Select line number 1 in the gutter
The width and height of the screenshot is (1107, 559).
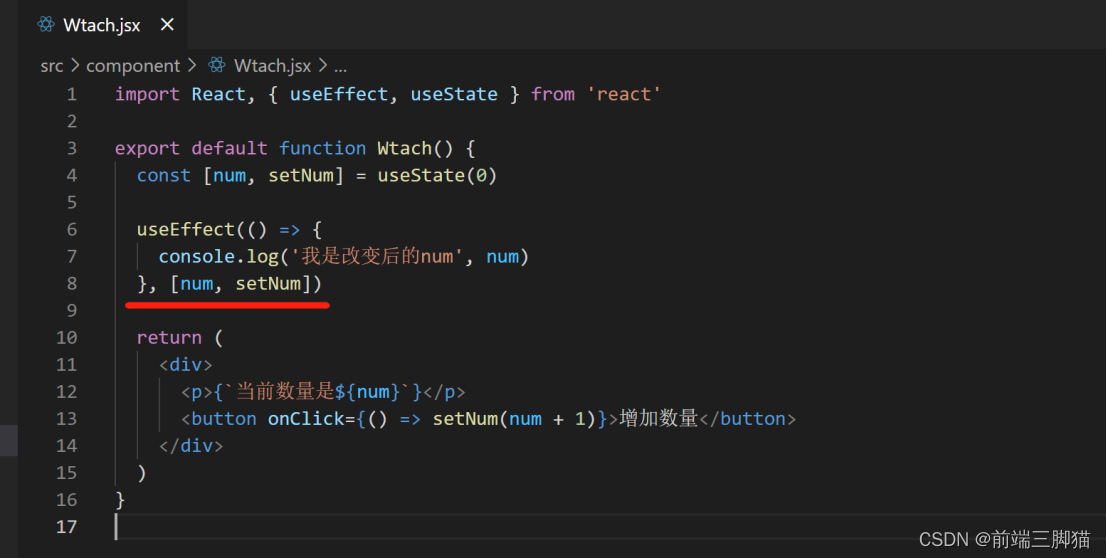click(71, 94)
